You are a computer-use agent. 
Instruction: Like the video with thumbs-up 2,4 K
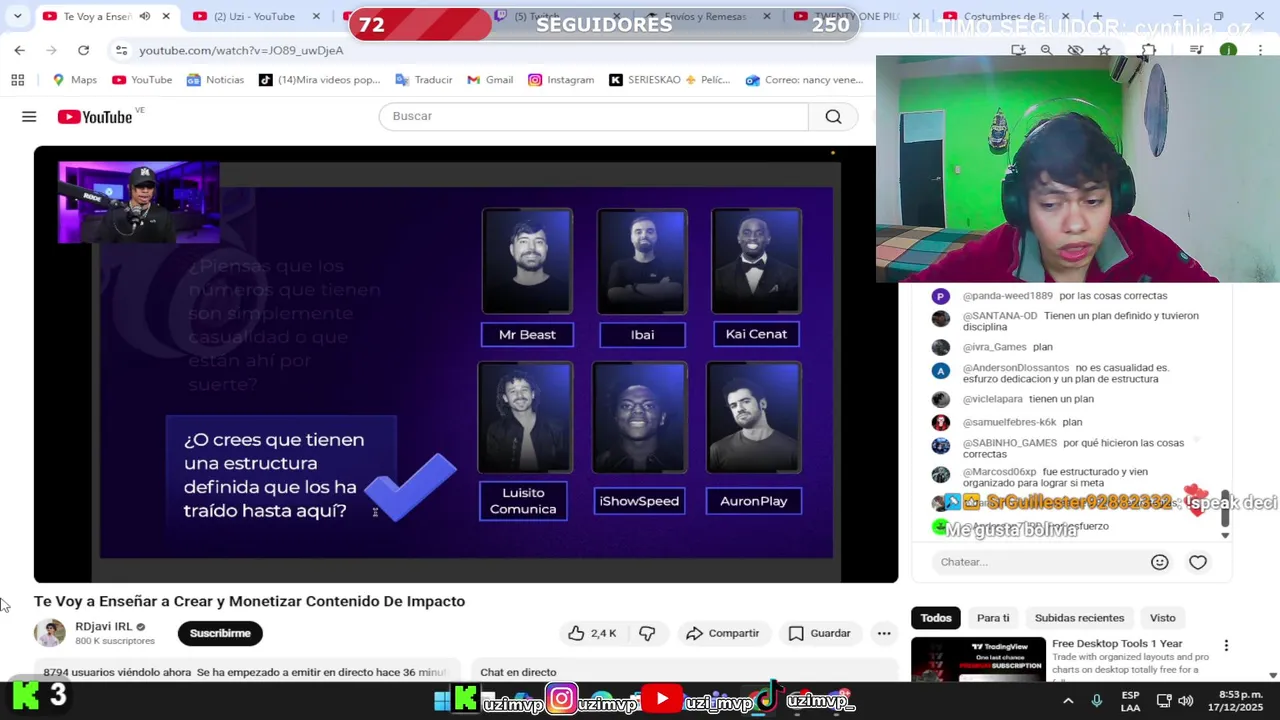(x=592, y=633)
